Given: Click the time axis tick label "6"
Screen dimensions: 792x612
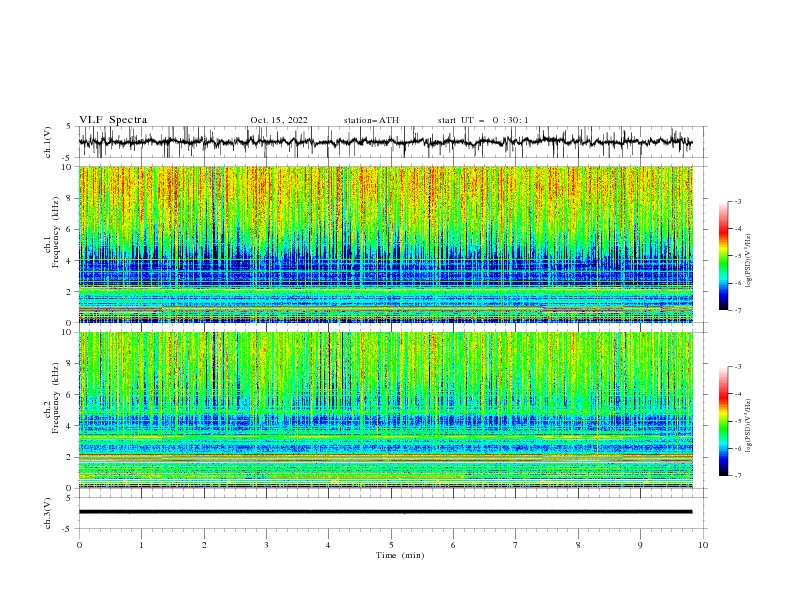Looking at the screenshot, I should (x=453, y=545).
